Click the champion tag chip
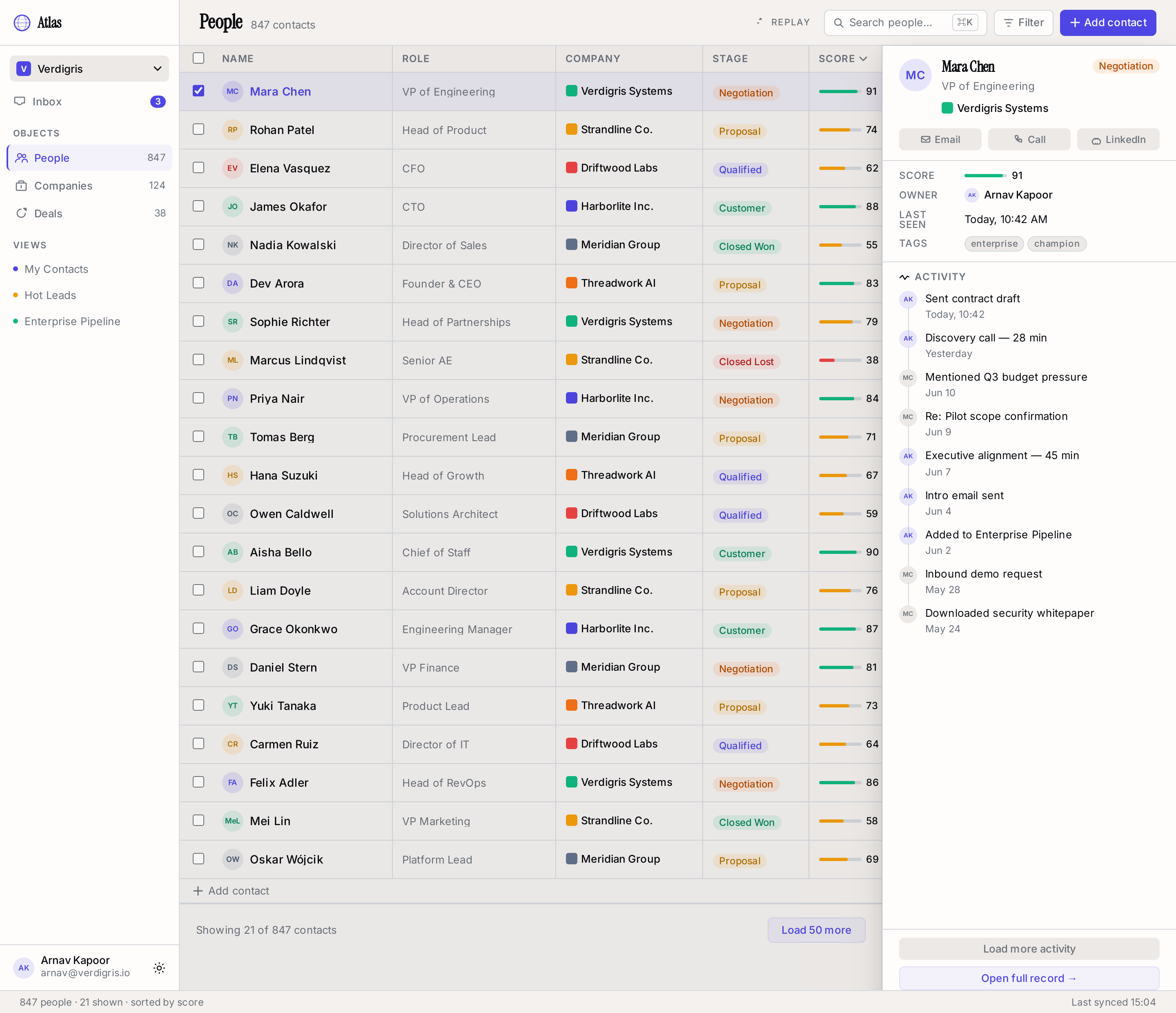1176x1013 pixels. (1056, 243)
